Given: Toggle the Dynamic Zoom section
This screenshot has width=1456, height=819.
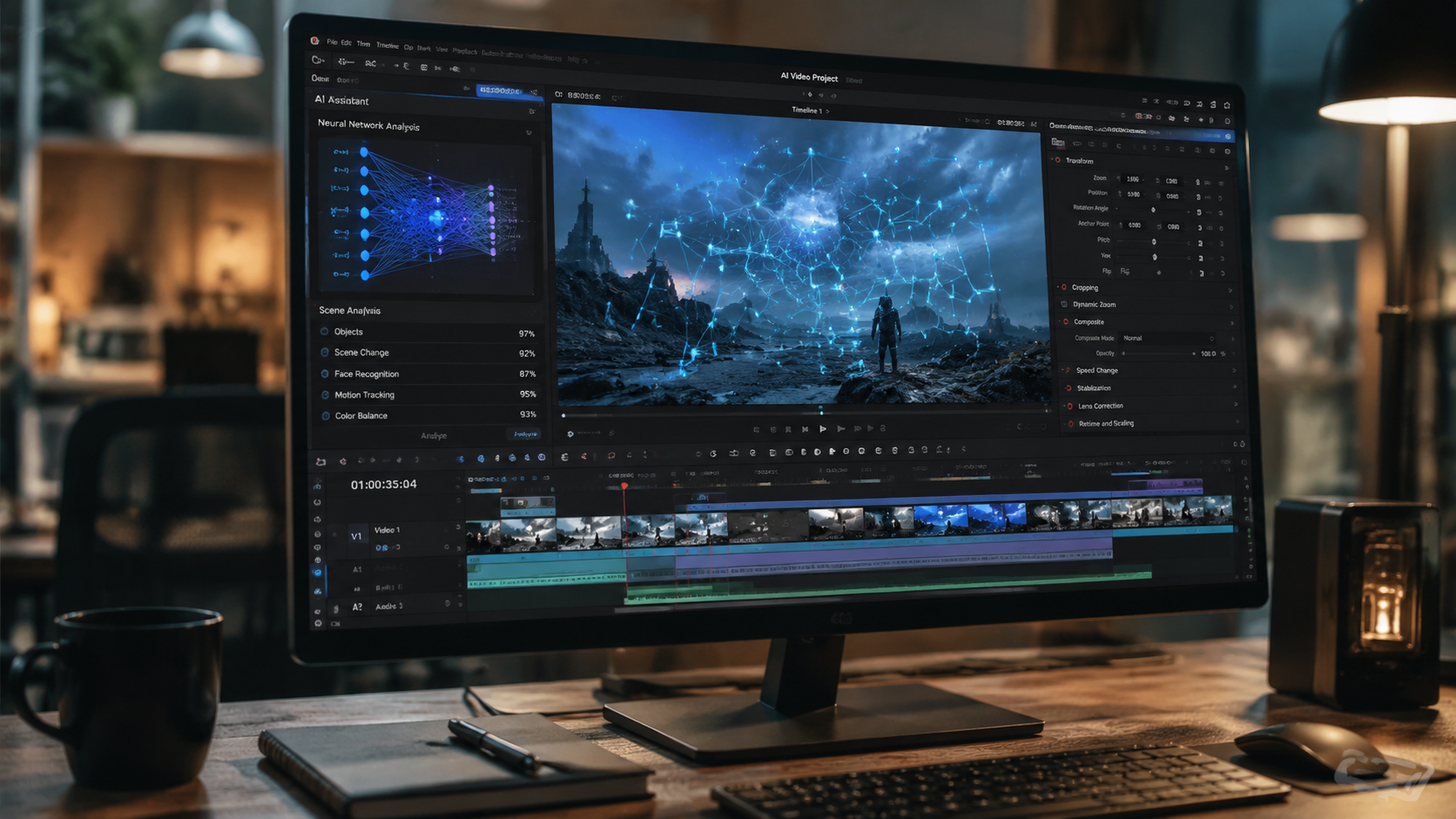Looking at the screenshot, I should pyautogui.click(x=1064, y=305).
